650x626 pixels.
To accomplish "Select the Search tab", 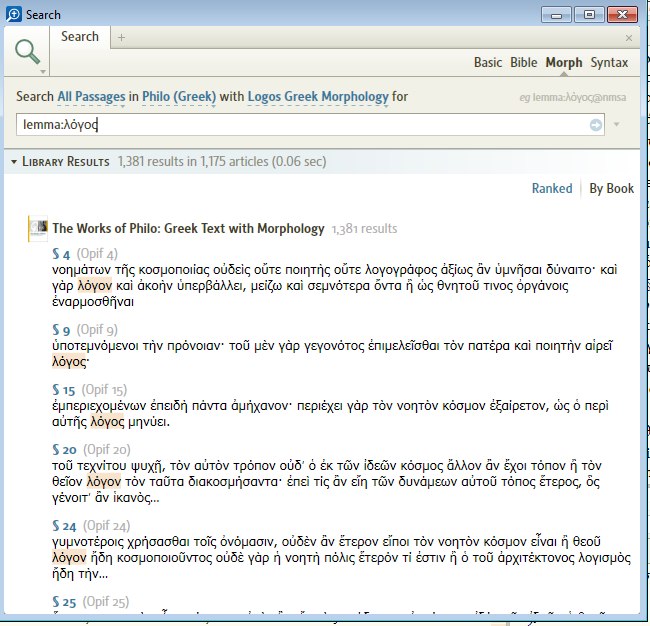I will click(x=80, y=37).
